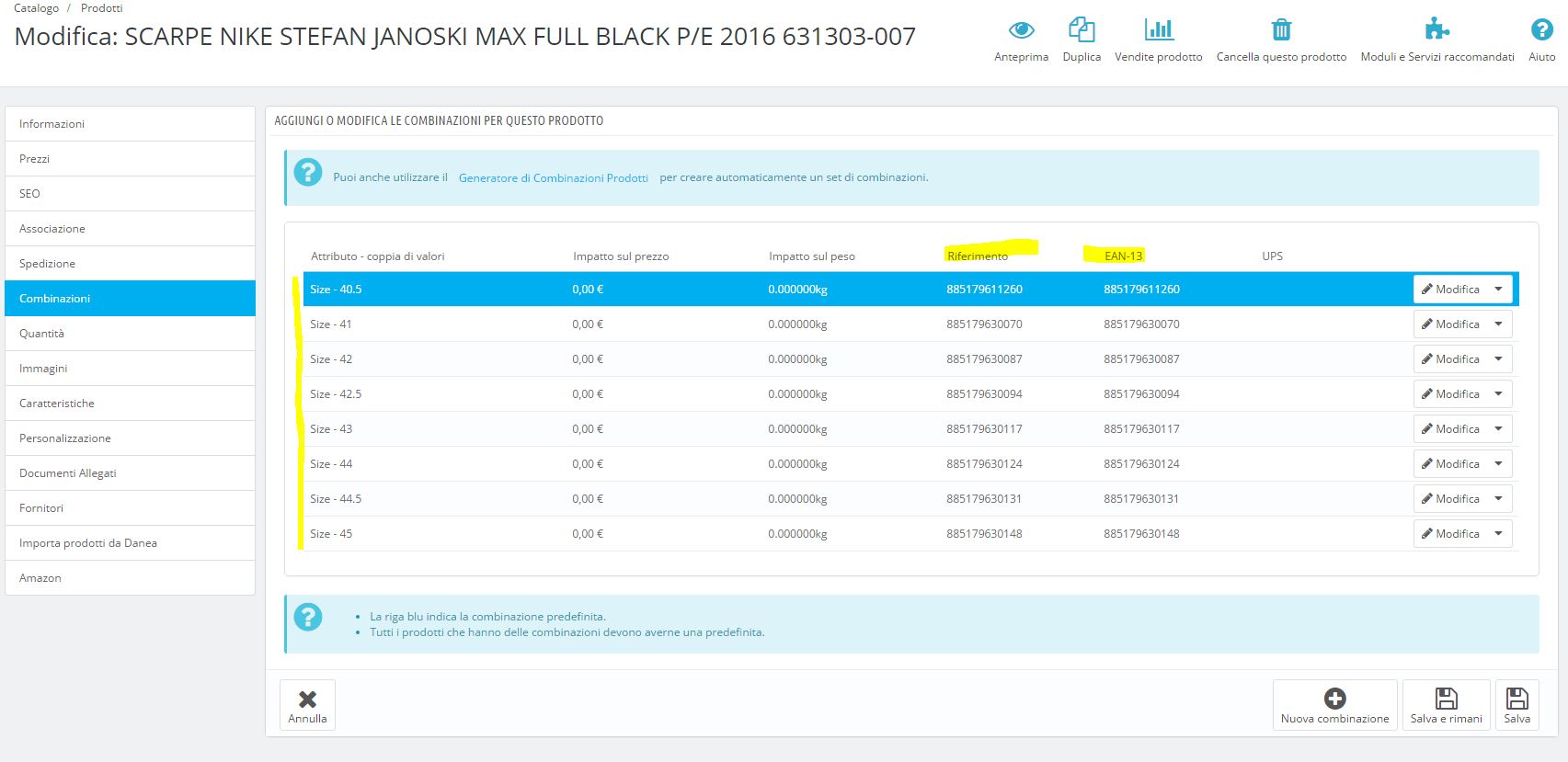The height and width of the screenshot is (762, 1568).
Task: Edit Size - 44.5 with Modifica
Action: [1450, 499]
